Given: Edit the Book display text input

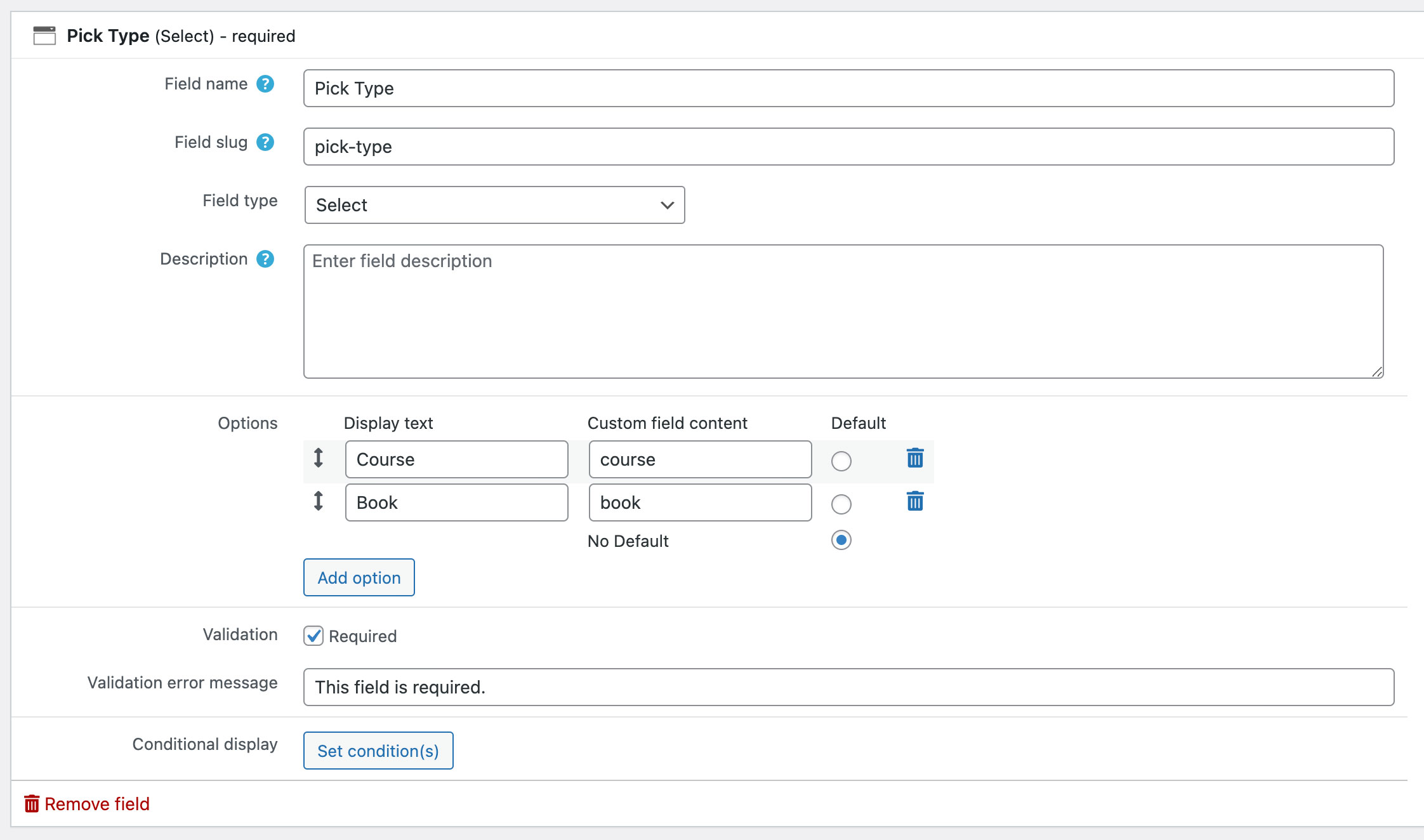Looking at the screenshot, I should (457, 502).
